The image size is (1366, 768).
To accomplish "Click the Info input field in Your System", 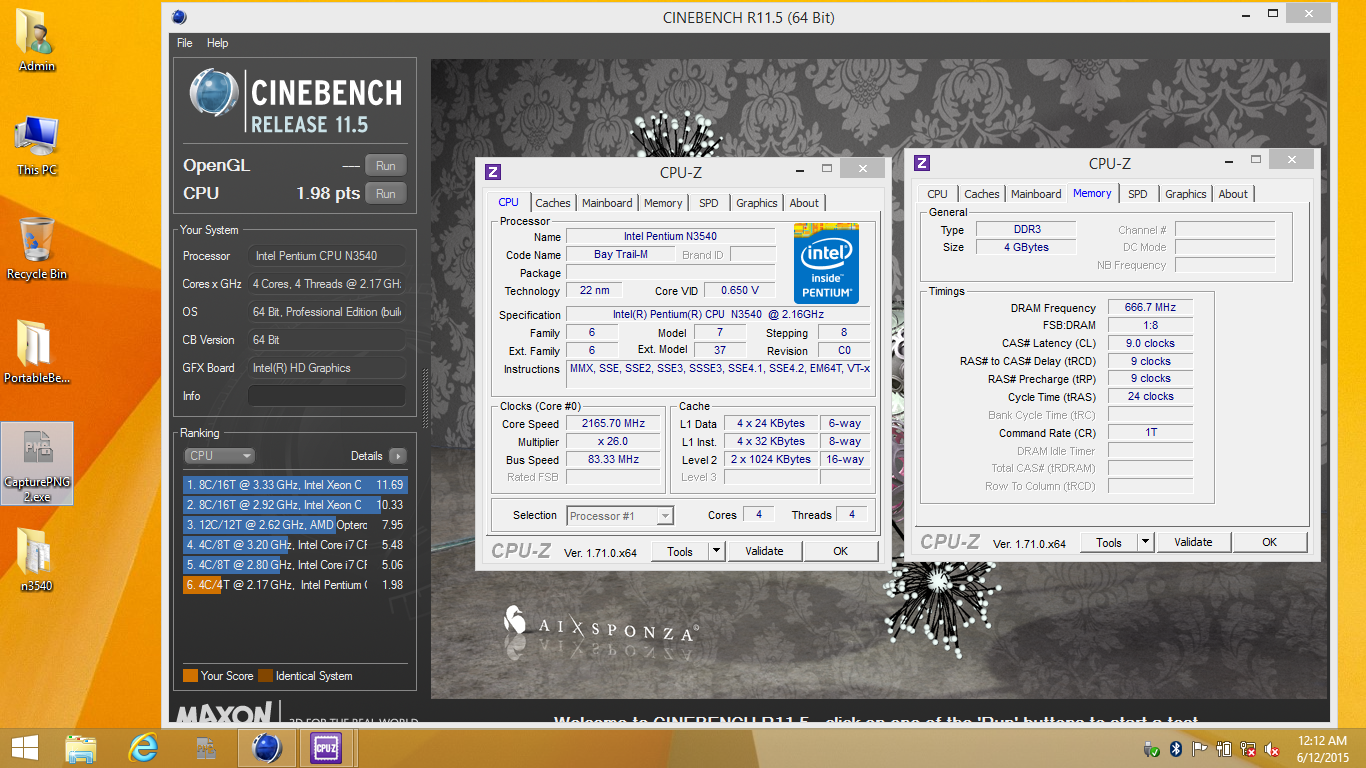I will pyautogui.click(x=327, y=396).
